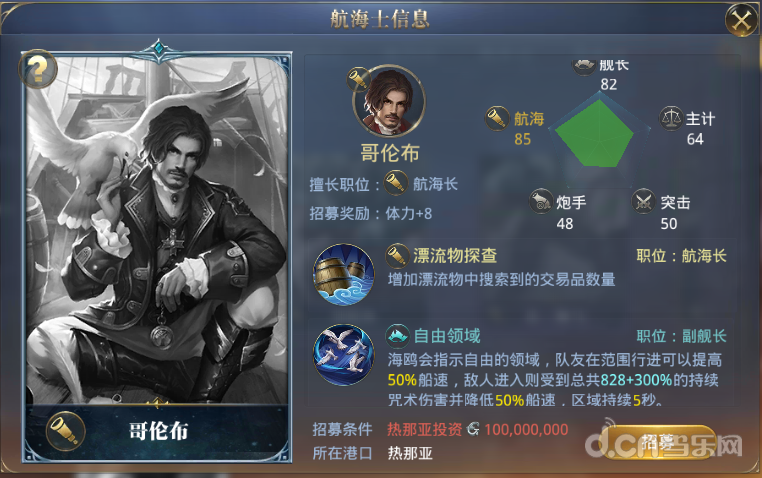Image resolution: width=762 pixels, height=478 pixels.
Task: Click the 热那亚投资 recruit requirement text
Action: tap(424, 429)
